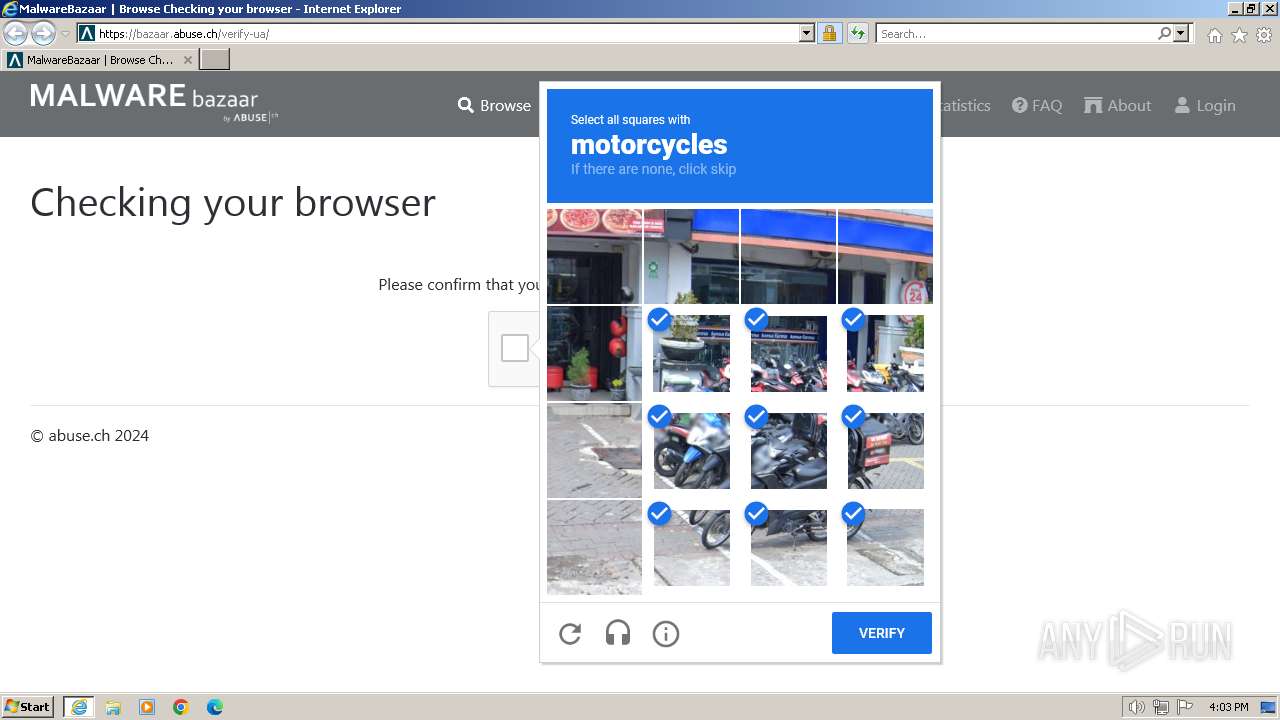Click into the URL address field

tap(447, 33)
